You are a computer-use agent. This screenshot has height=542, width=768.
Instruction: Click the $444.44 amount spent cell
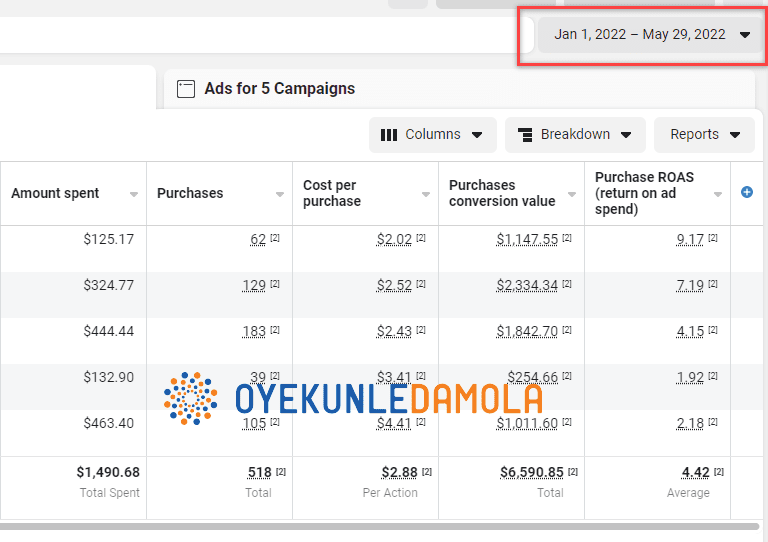click(x=108, y=331)
